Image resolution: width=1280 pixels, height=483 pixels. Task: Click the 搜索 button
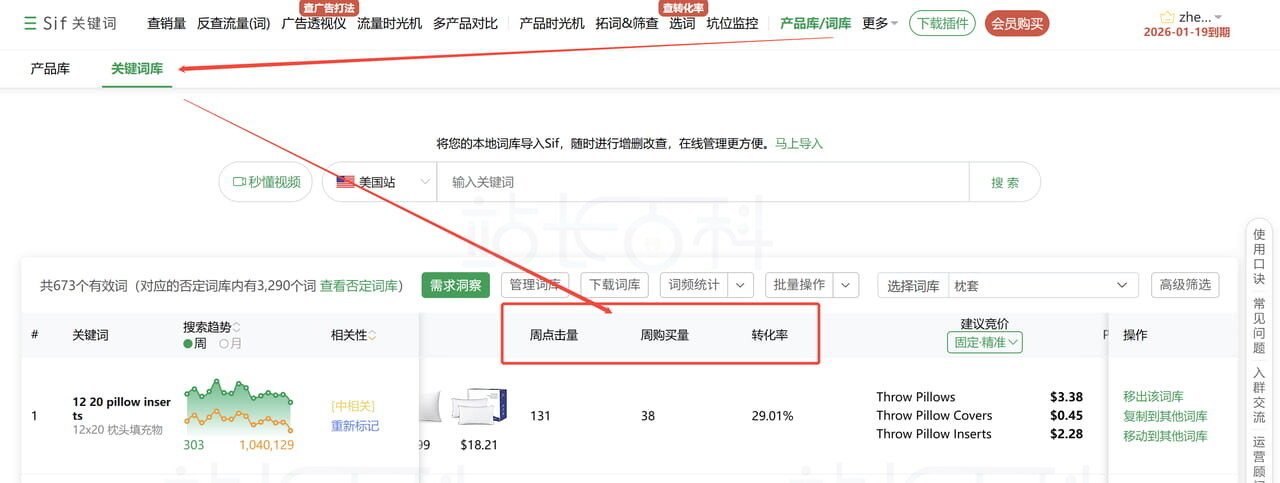click(x=1005, y=182)
